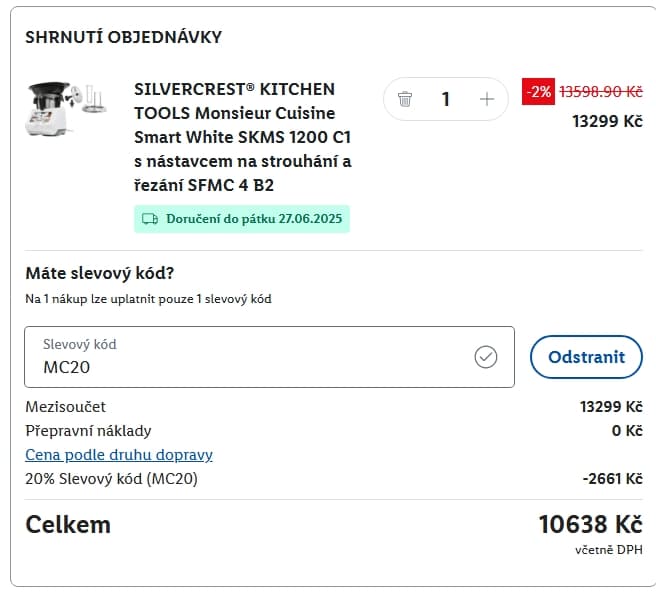Click the checkmark icon in discount field
The height and width of the screenshot is (613, 656).
pos(486,357)
